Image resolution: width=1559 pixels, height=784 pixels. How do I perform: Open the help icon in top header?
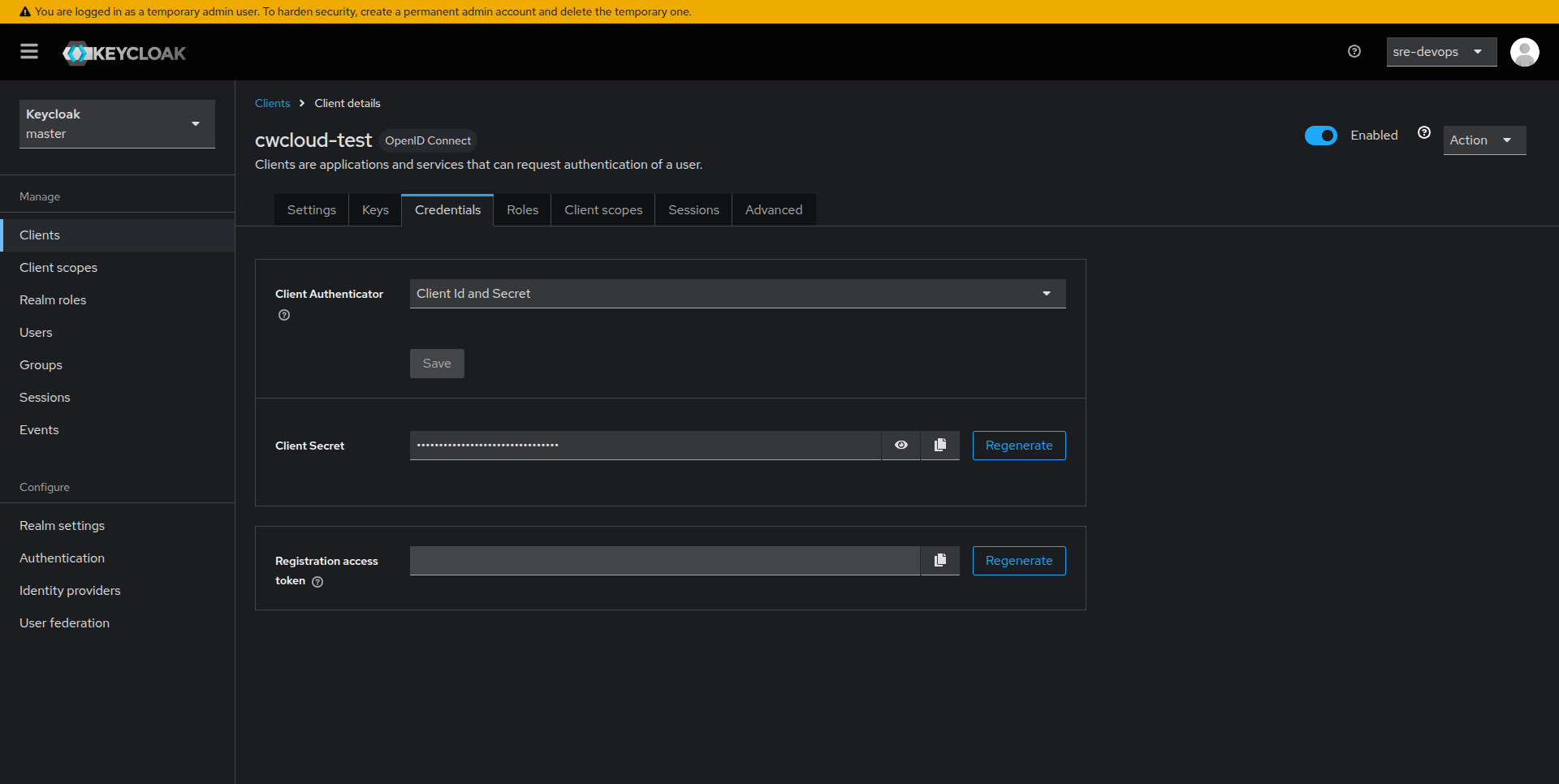1354,52
